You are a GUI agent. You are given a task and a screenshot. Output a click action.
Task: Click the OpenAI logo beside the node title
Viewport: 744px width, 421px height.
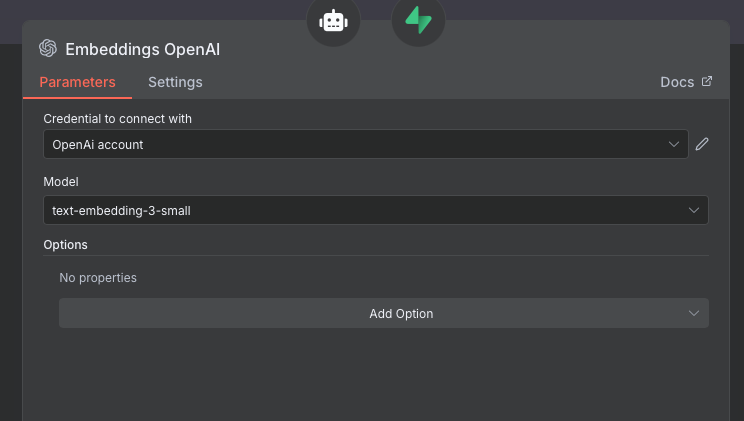click(x=48, y=48)
